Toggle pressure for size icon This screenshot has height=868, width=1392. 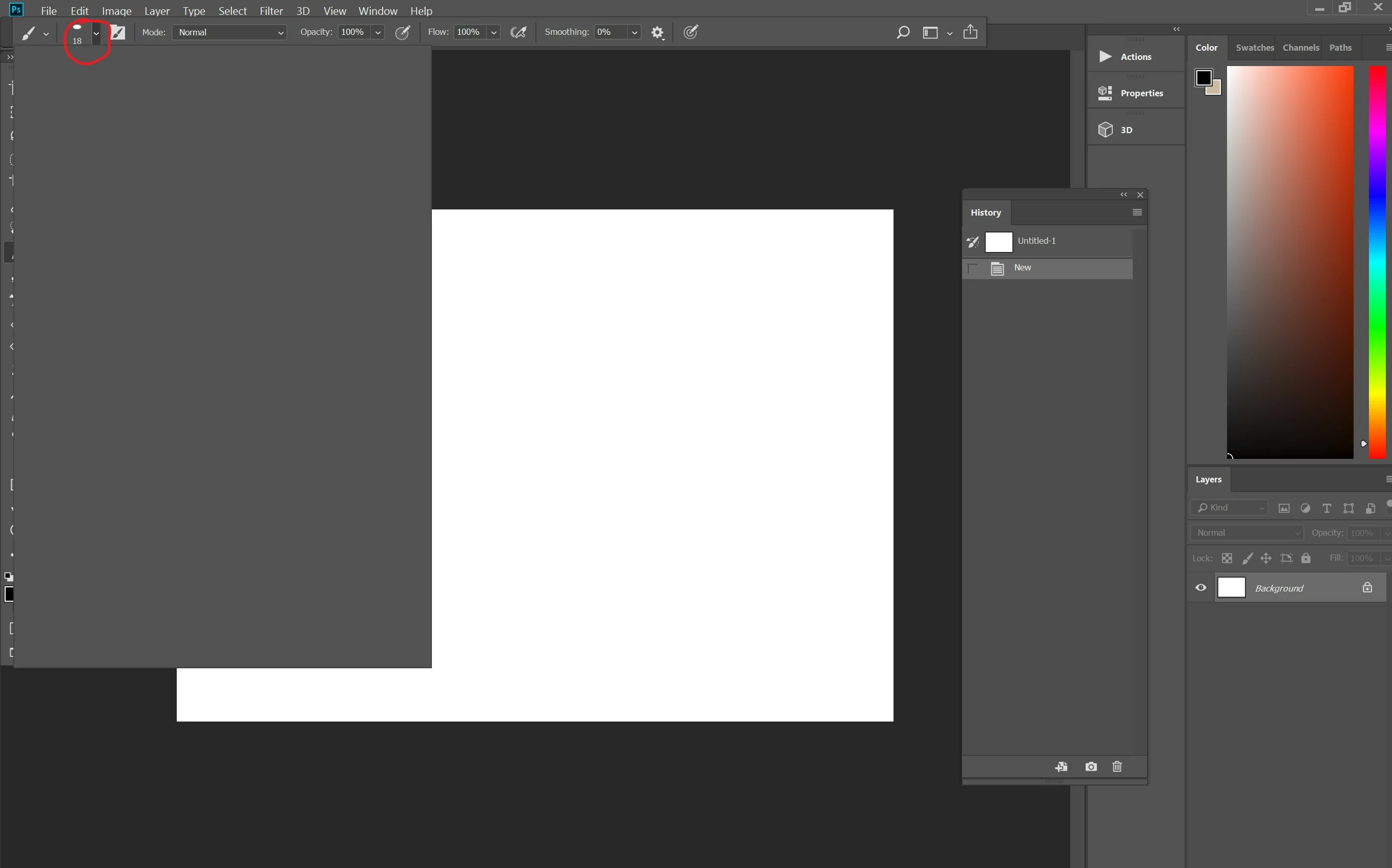691,33
